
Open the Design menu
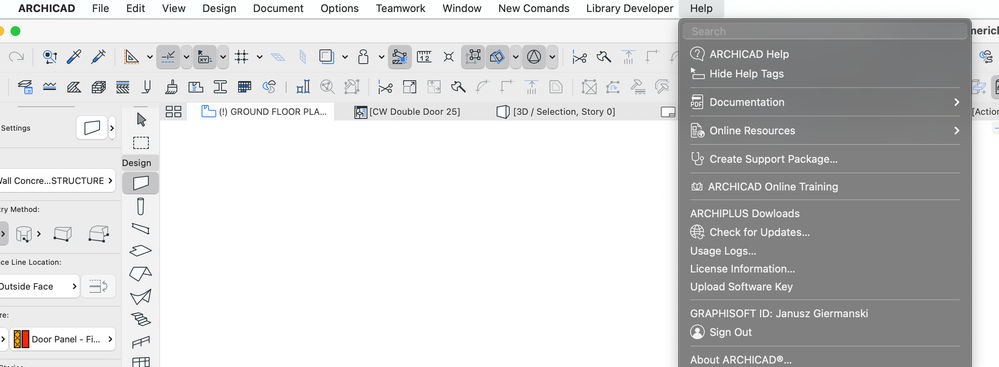[219, 8]
